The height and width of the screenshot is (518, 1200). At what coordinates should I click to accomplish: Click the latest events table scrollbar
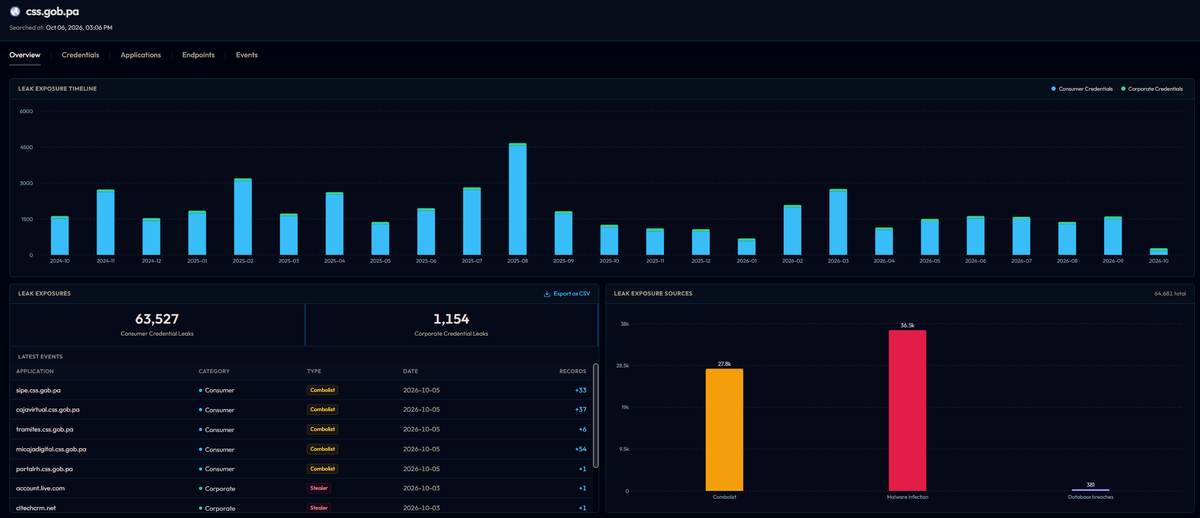point(595,415)
